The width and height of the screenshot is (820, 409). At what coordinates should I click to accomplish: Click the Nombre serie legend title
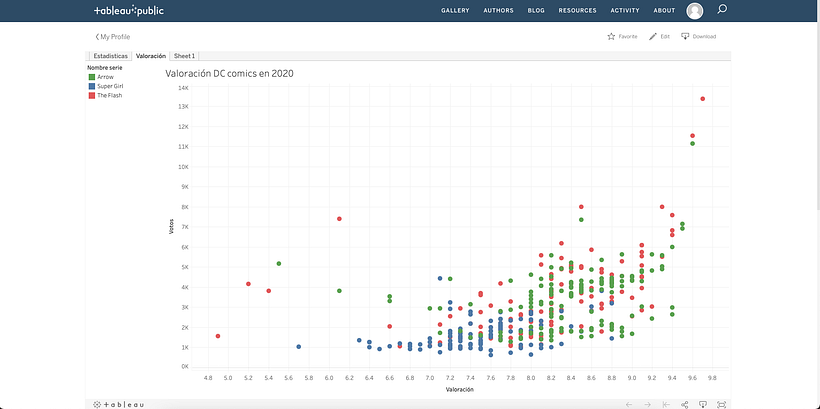point(105,67)
